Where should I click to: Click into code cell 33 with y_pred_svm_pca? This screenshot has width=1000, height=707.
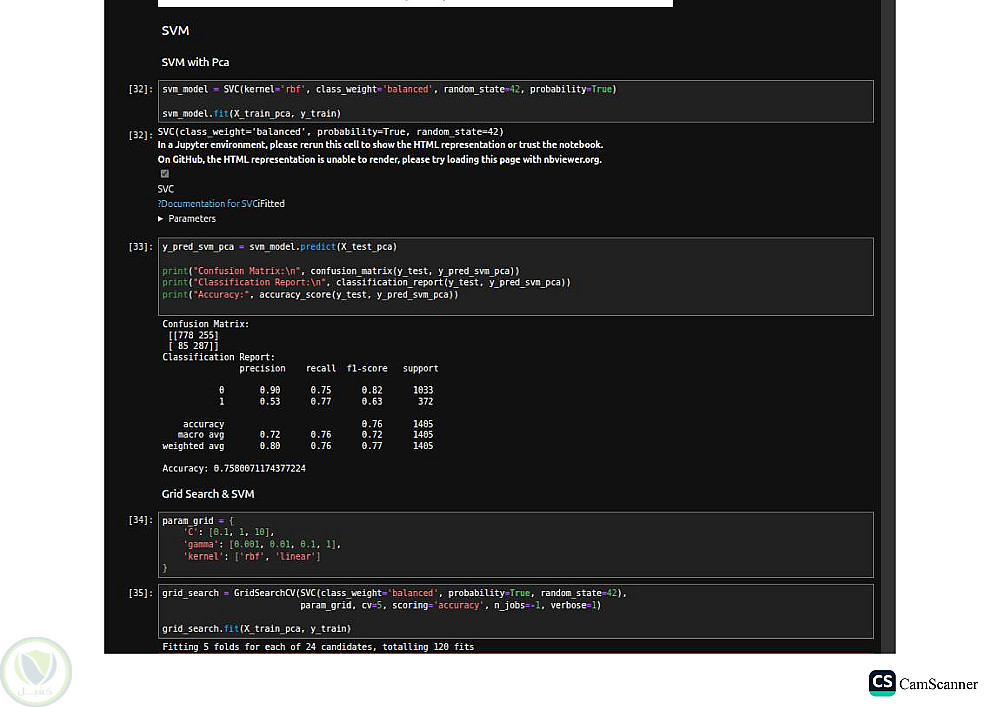(515, 277)
